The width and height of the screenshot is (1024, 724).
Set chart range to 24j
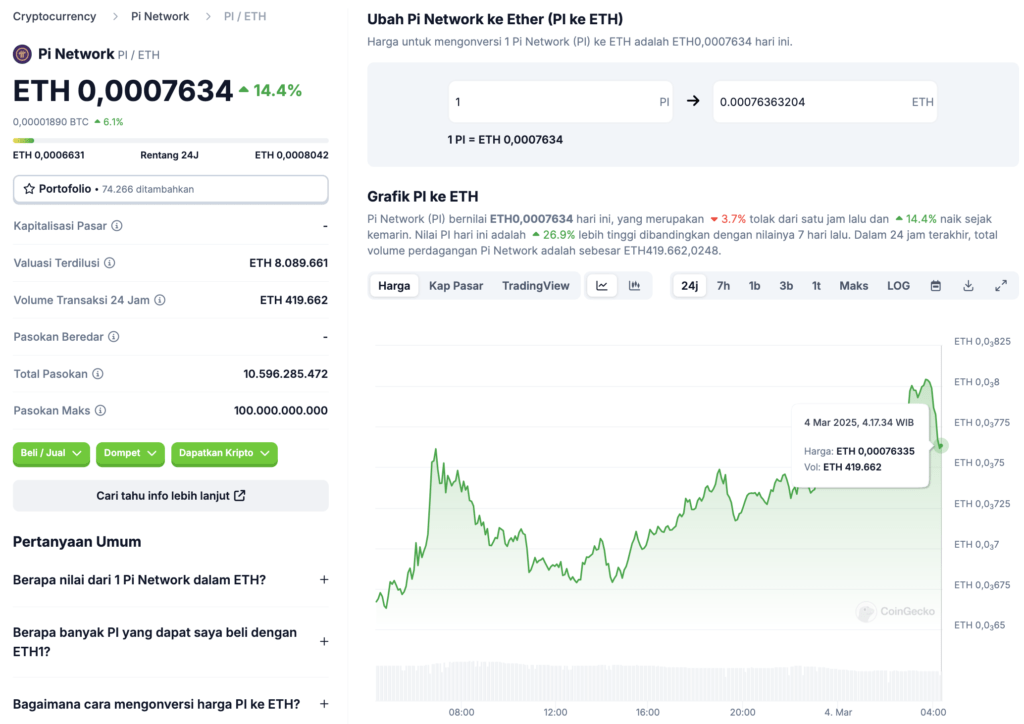pyautogui.click(x=690, y=286)
